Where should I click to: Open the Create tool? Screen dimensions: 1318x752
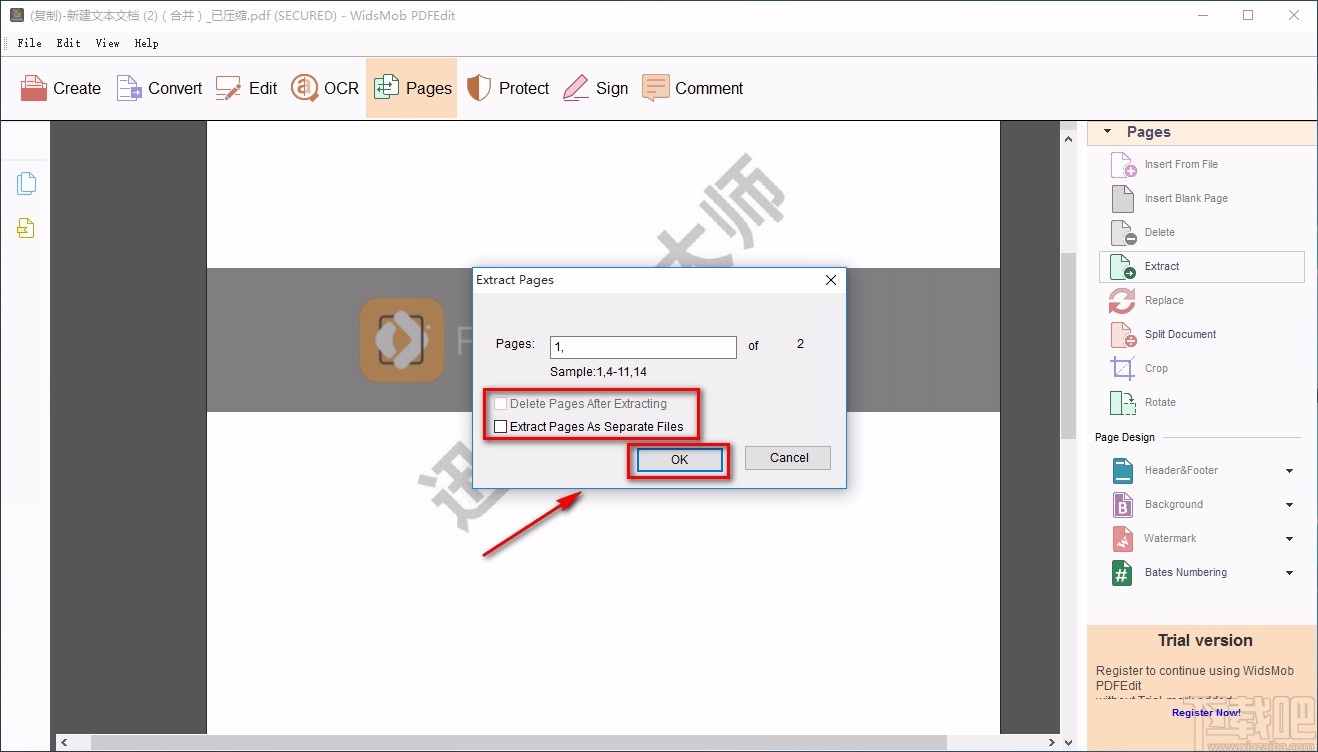pos(60,88)
